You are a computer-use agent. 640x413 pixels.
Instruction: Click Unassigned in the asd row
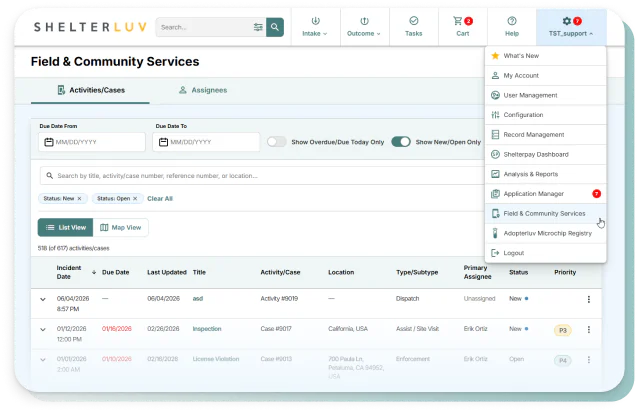[x=479, y=298]
